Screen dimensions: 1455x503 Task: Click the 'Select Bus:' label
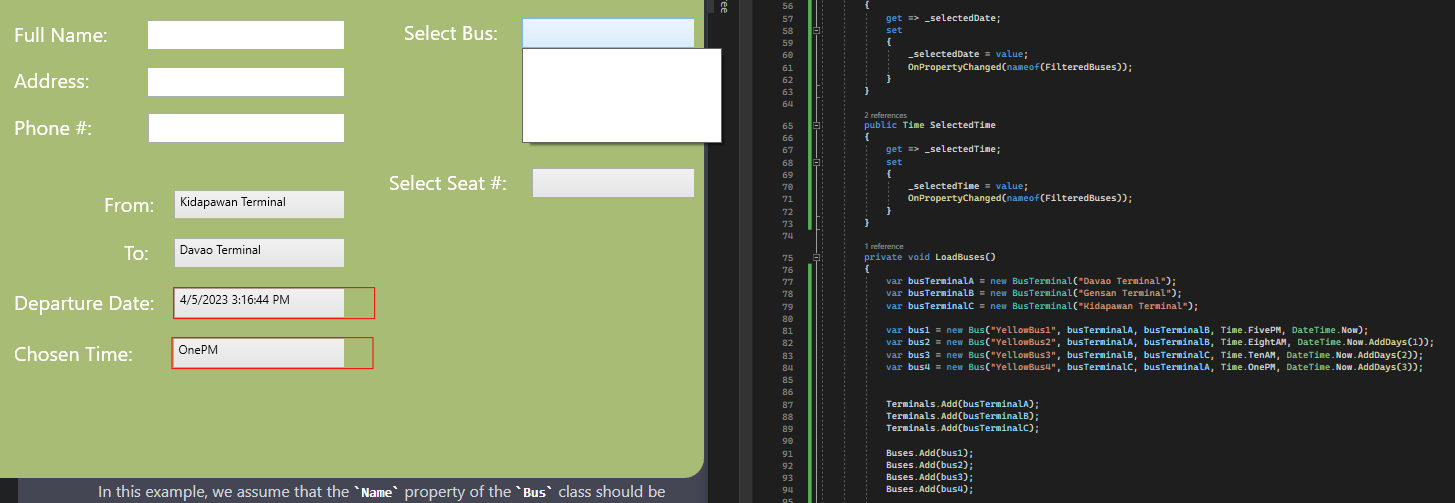[451, 33]
